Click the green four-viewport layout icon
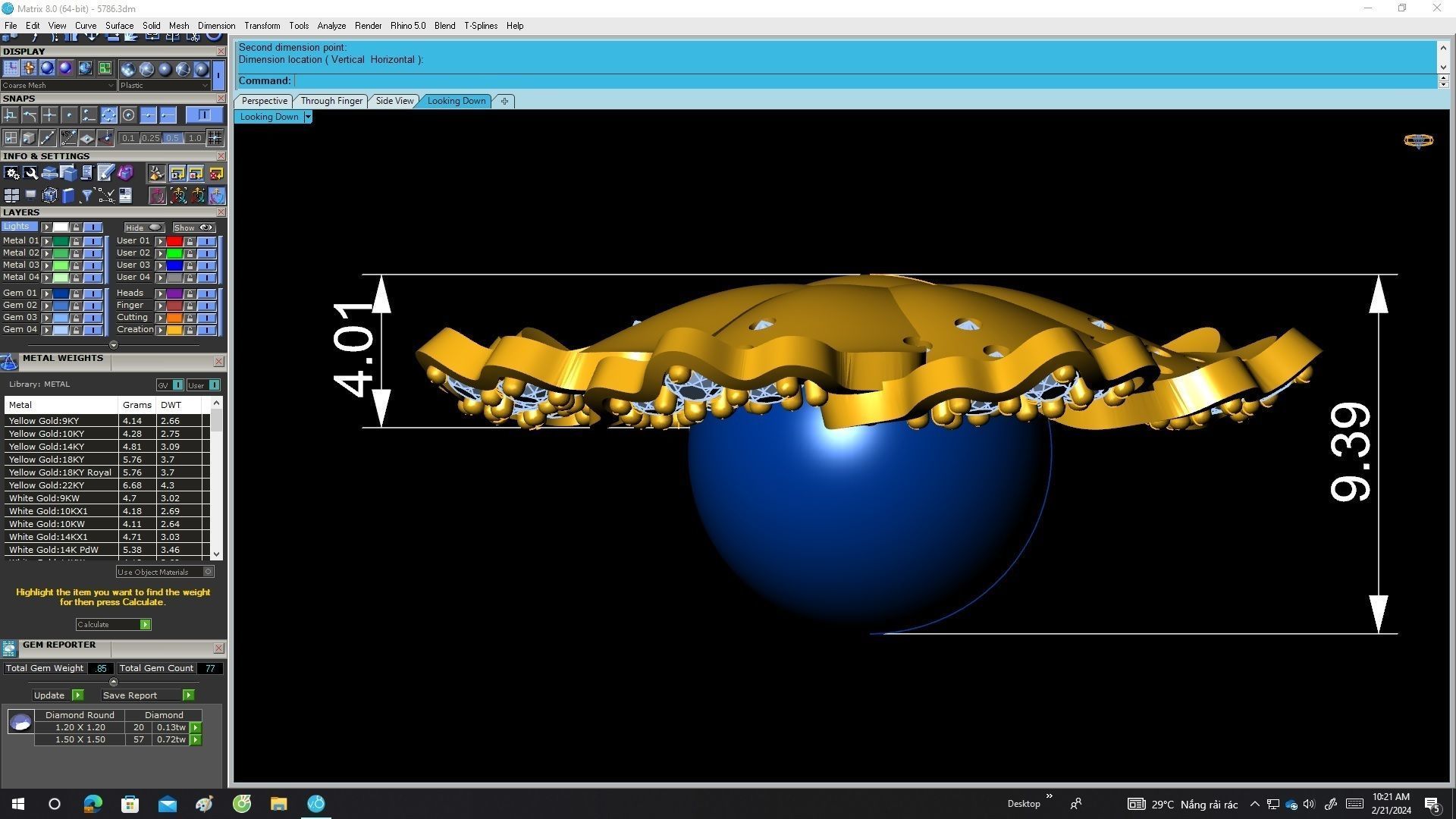1456x819 pixels. click(105, 69)
